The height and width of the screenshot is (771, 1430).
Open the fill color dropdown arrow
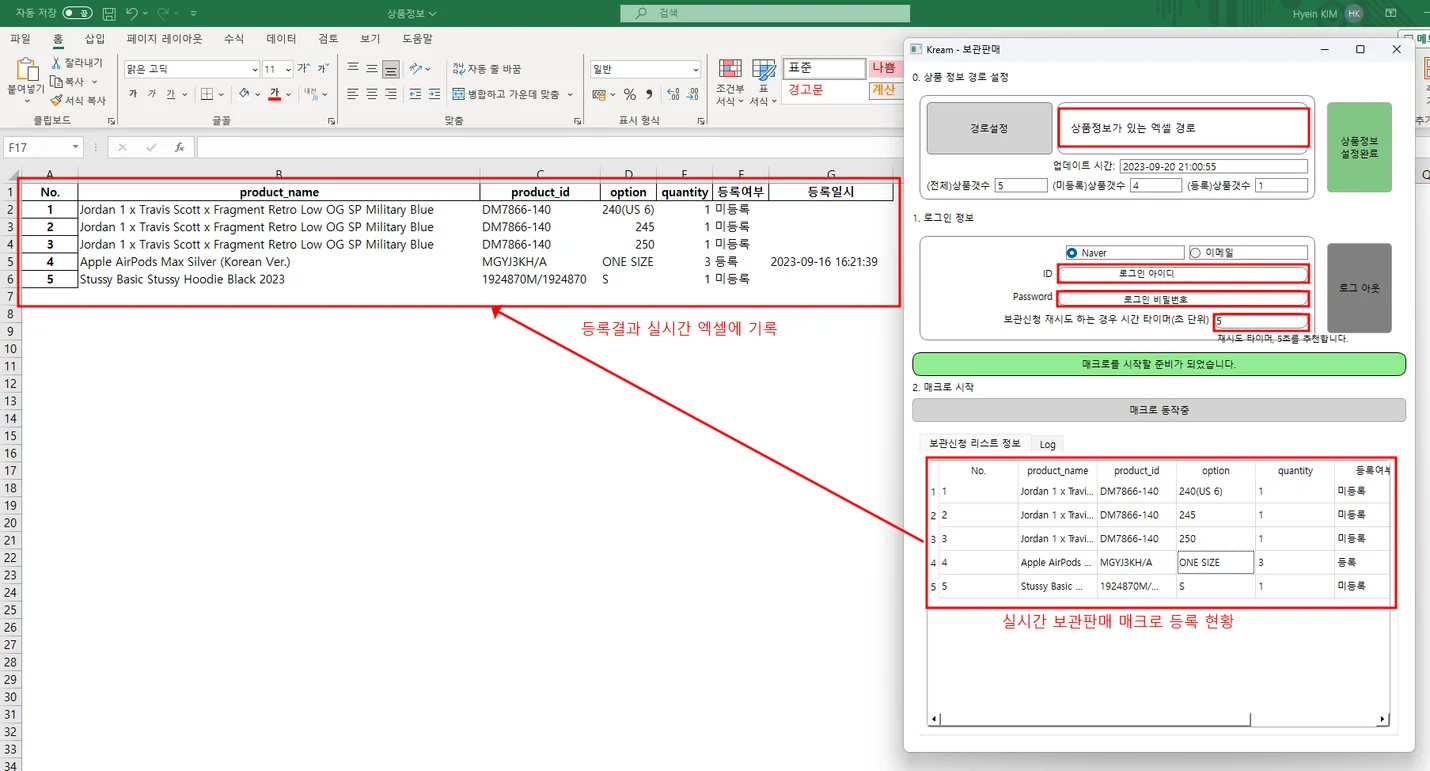[258, 94]
